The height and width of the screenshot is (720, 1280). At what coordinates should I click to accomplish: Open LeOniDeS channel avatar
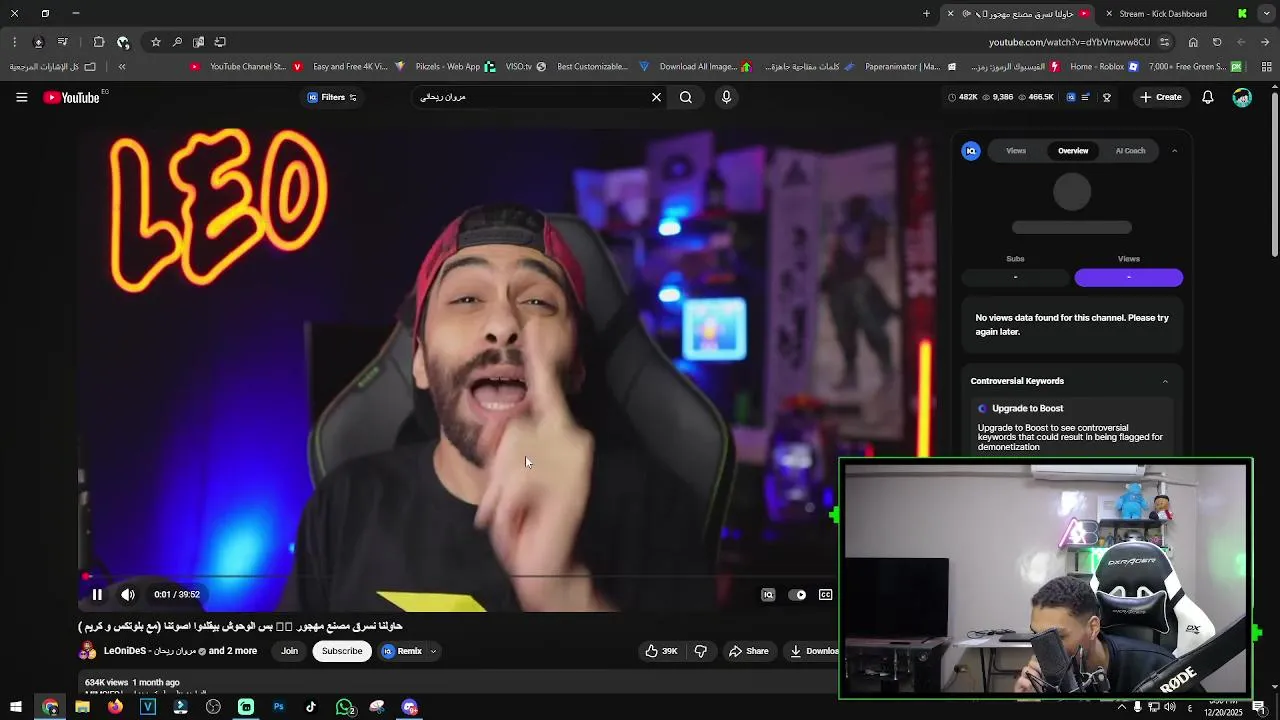(87, 651)
